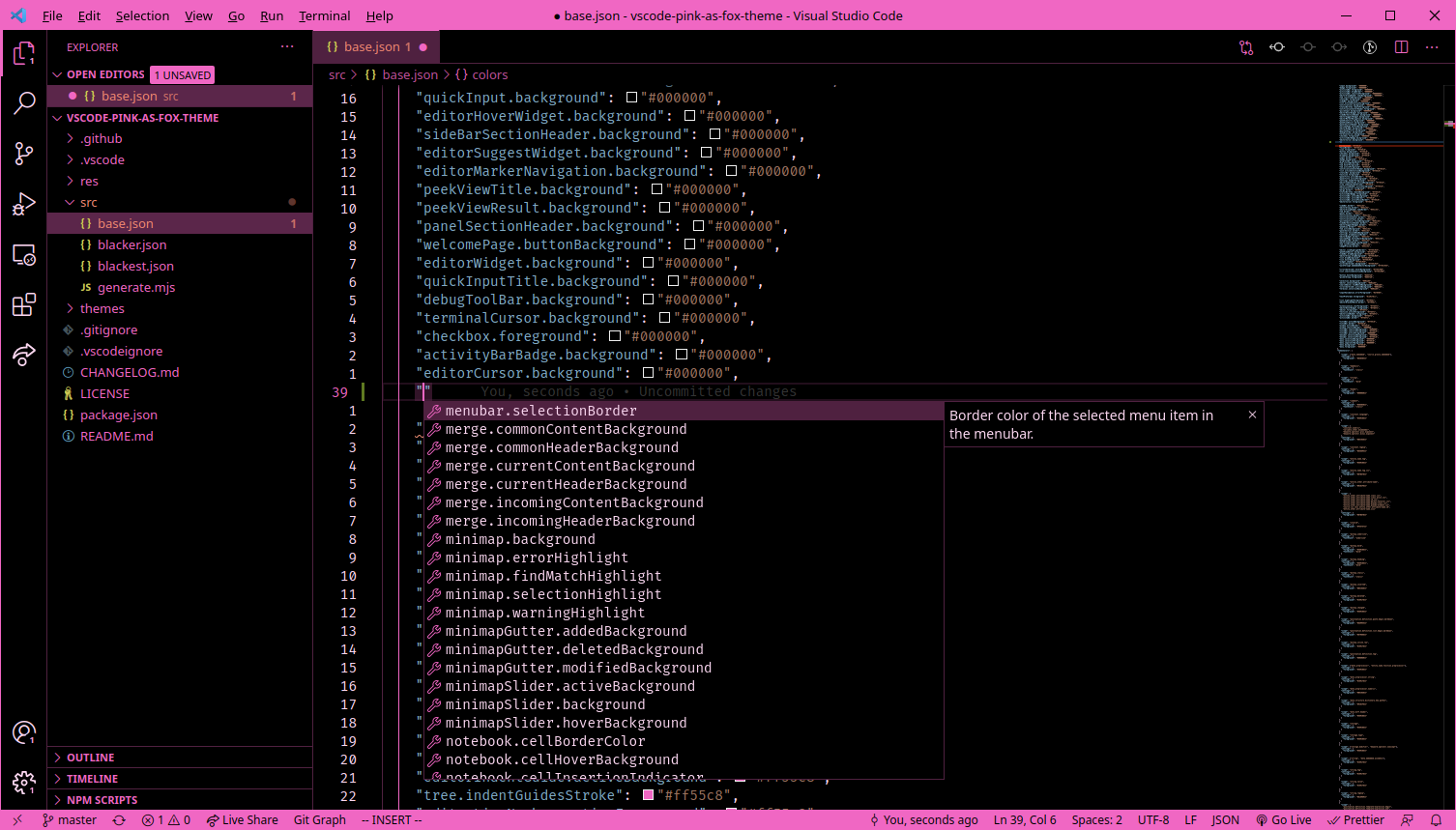Click Prettier in status bar

click(x=1356, y=819)
